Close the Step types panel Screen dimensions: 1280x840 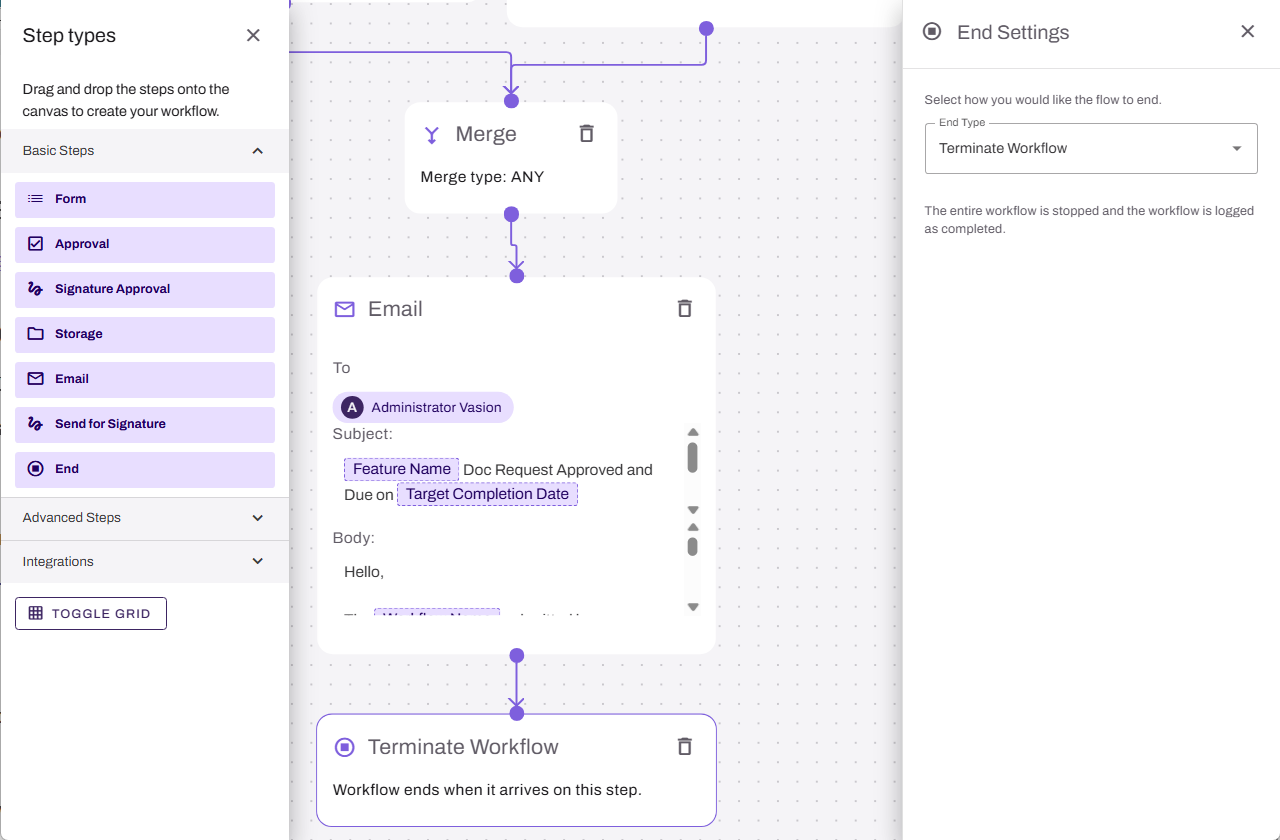click(x=253, y=36)
